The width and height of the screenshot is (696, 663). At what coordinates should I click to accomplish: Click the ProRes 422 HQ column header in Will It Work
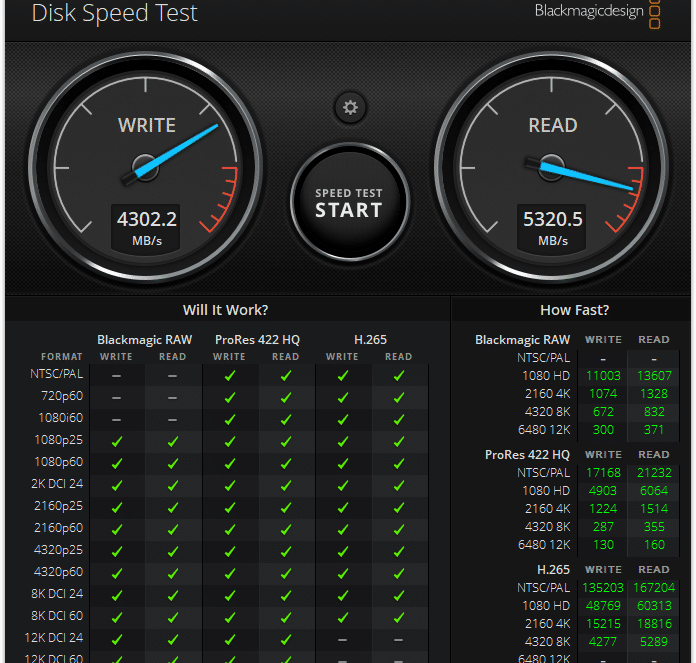click(257, 339)
